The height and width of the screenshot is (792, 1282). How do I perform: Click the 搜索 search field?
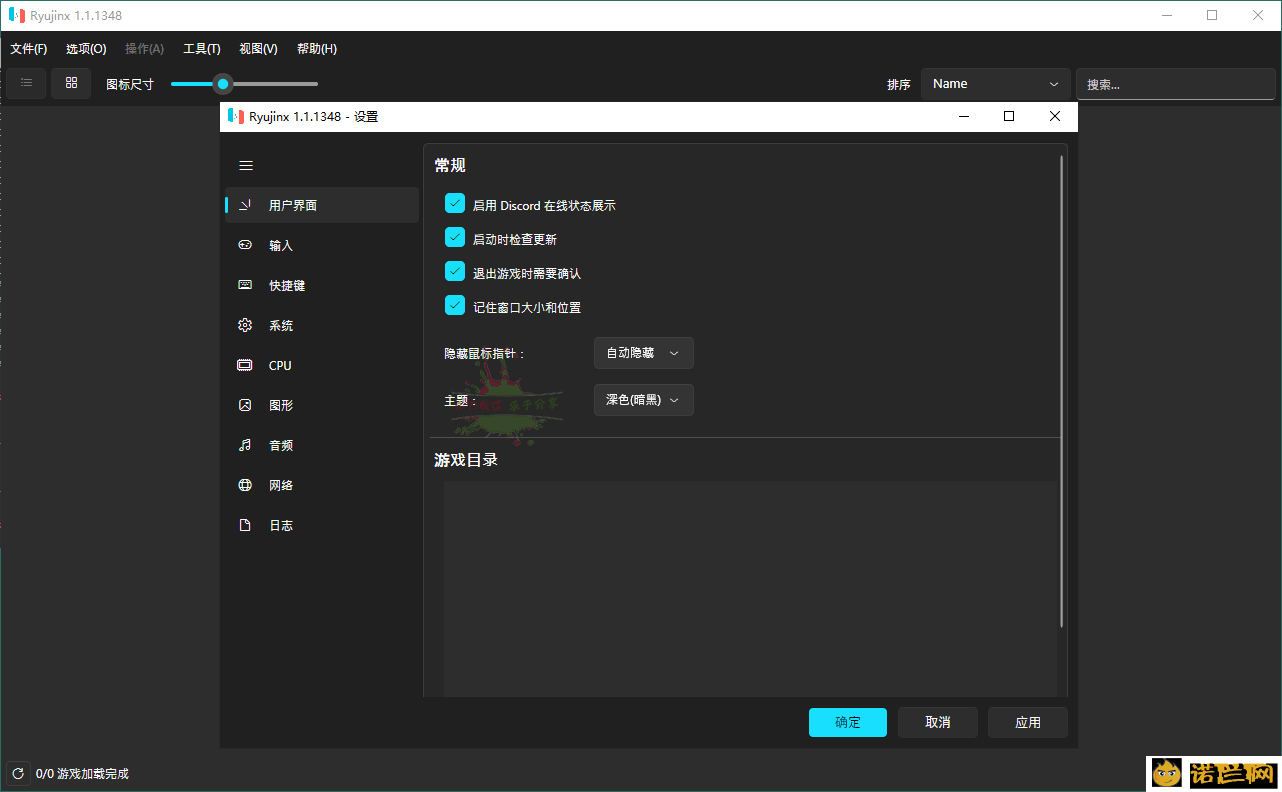tap(1176, 84)
